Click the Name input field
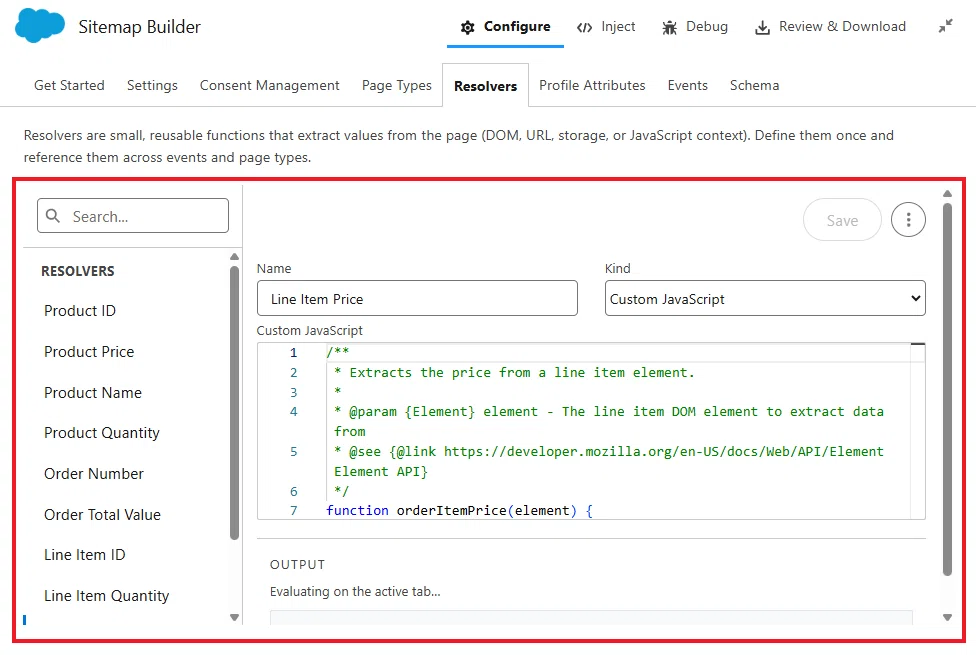 click(417, 298)
